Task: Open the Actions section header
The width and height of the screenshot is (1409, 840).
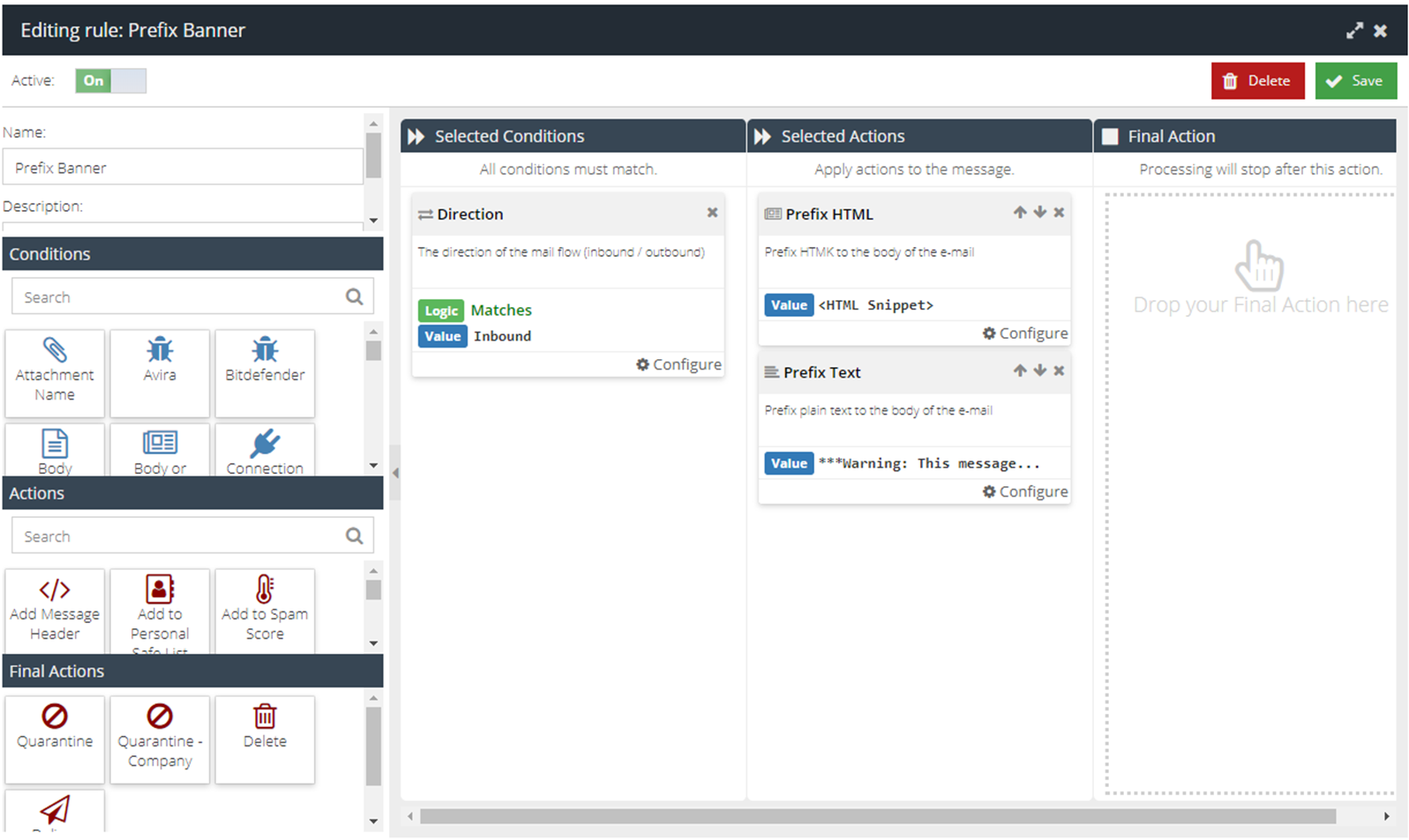Action: (192, 493)
